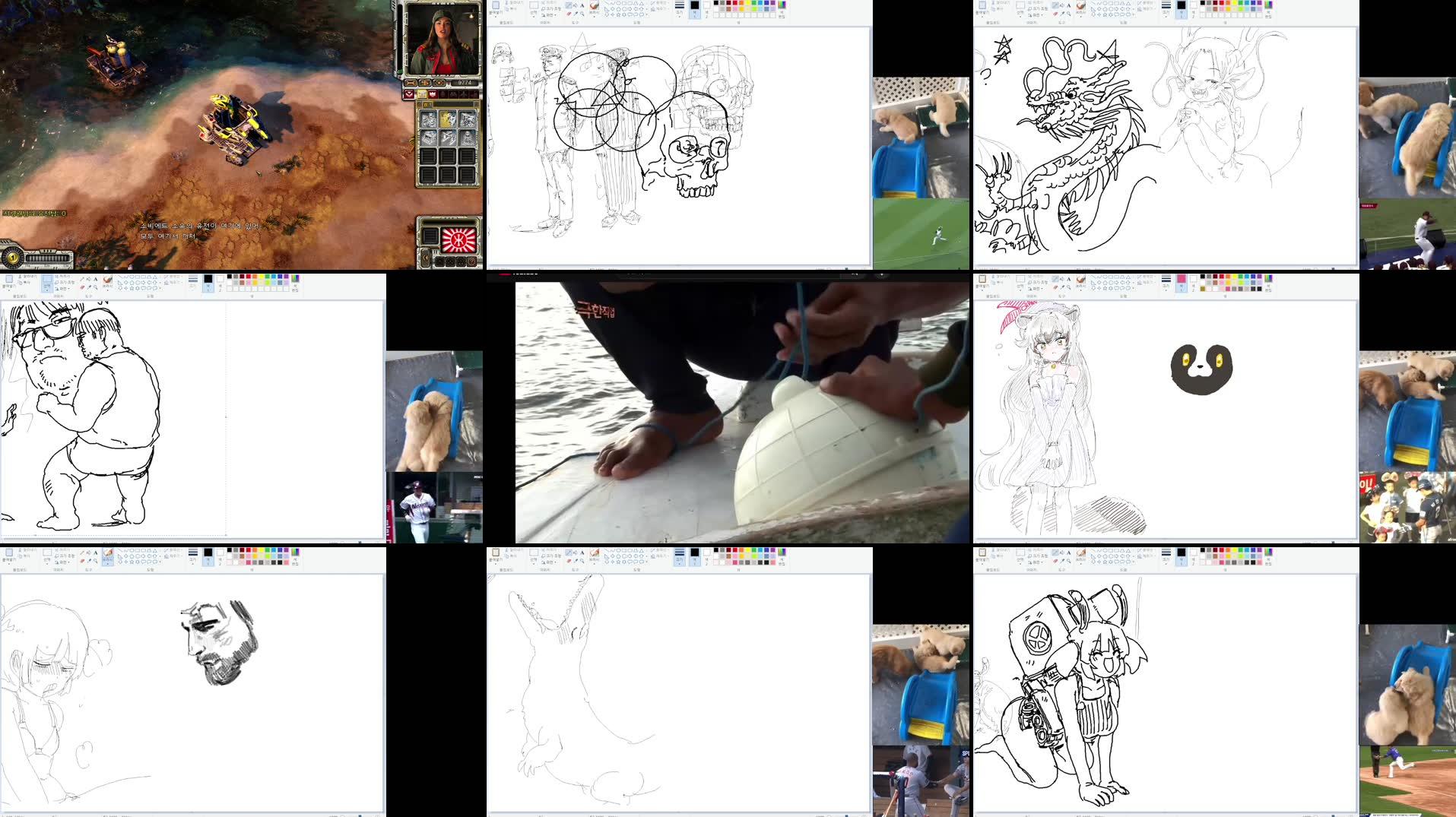Select the red swatch from the palette in the top-middle Paint window
Viewport: 1456px width, 817px height.
pos(734,4)
